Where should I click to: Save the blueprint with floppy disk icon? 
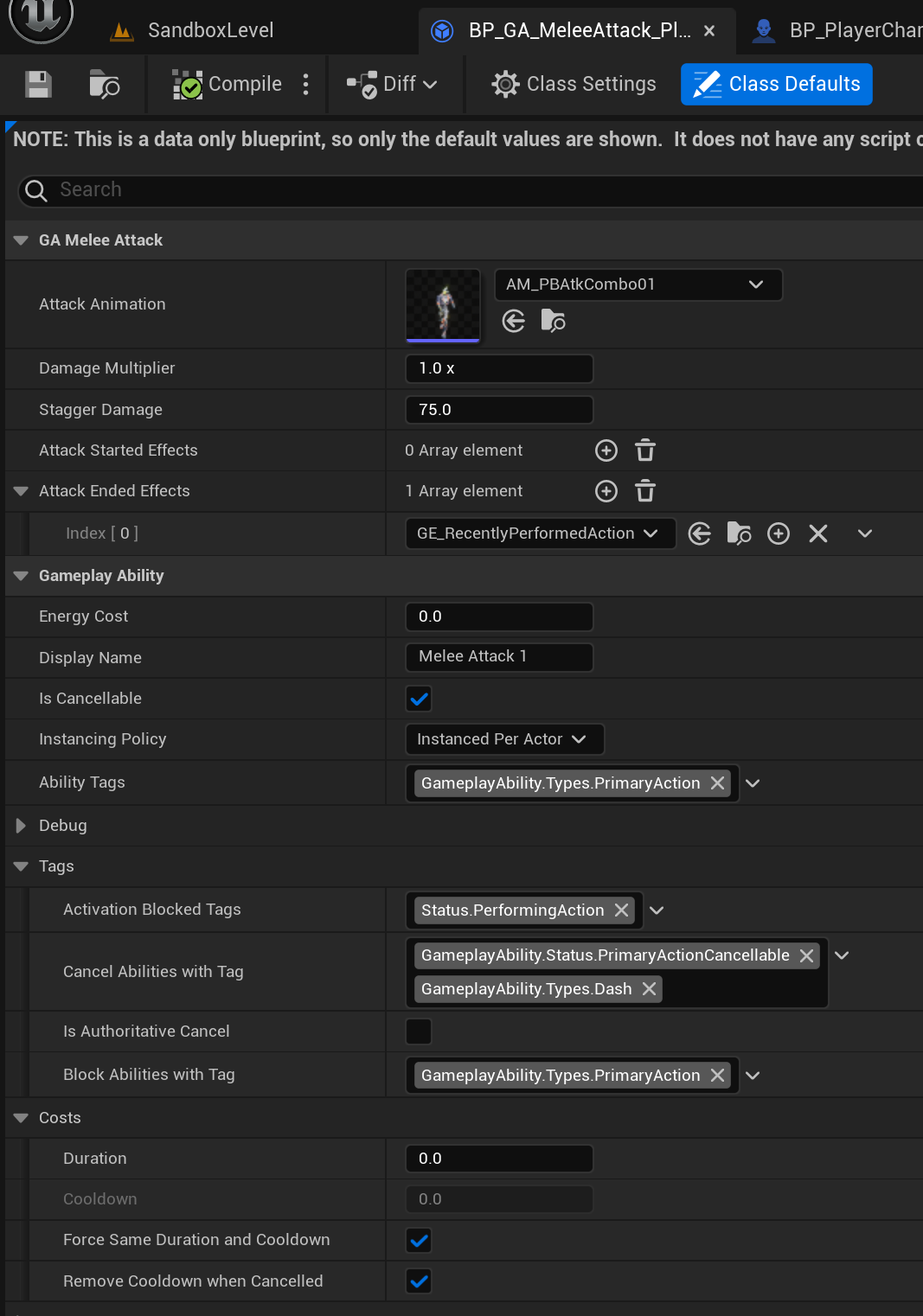tap(38, 84)
